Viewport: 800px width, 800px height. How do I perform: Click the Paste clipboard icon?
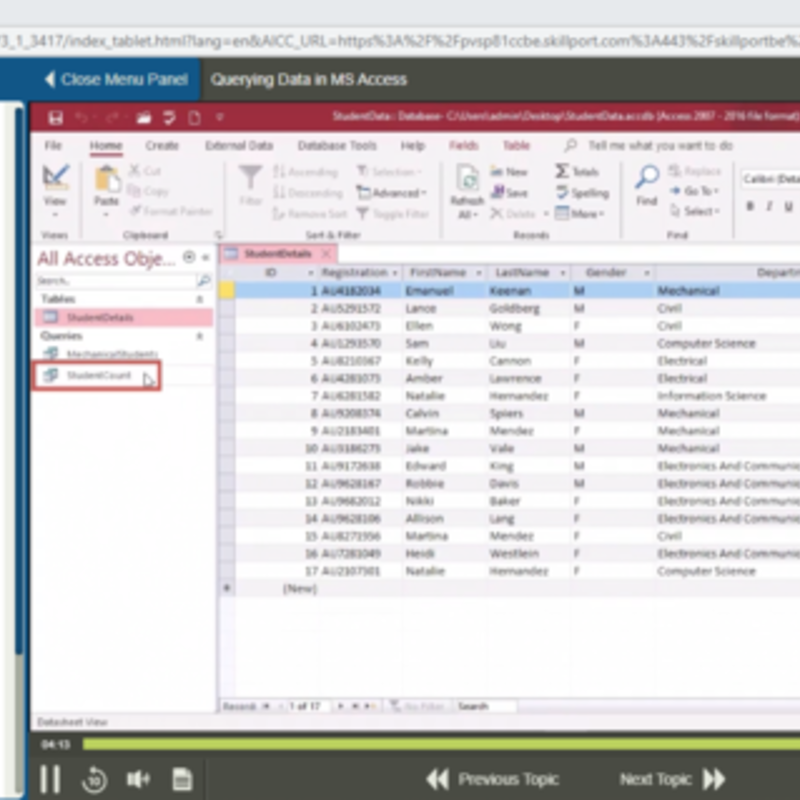(107, 180)
